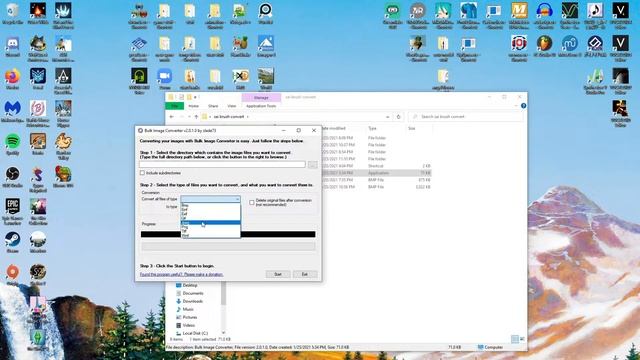Refresh the Explorer folder view

[x=398, y=117]
